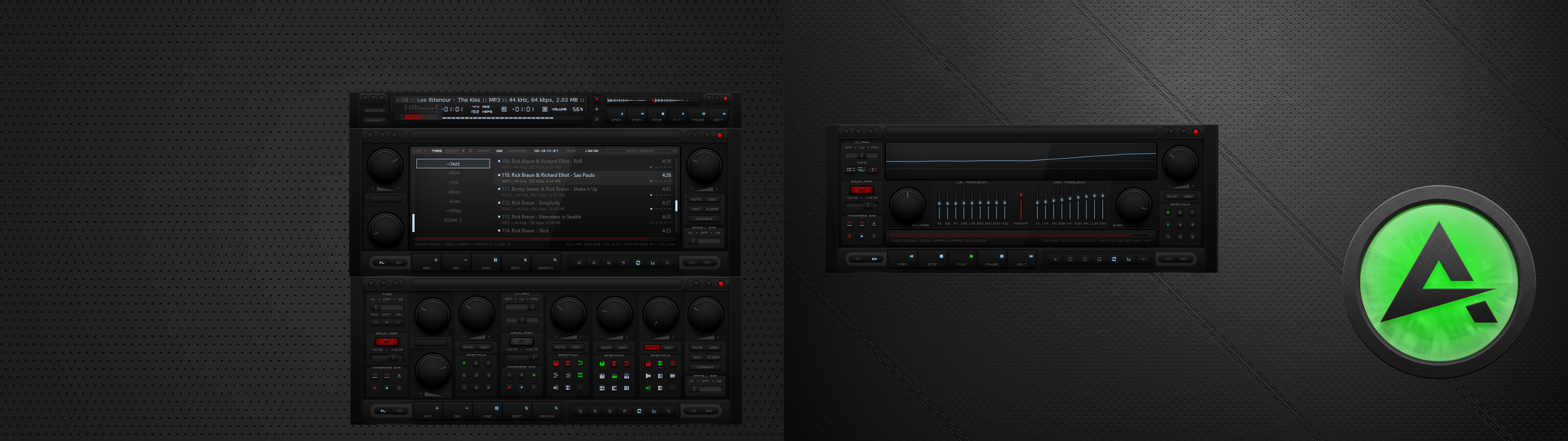Click the 16K band slider in equalizer
Viewport: 1568px width, 441px height.
coord(1103,203)
